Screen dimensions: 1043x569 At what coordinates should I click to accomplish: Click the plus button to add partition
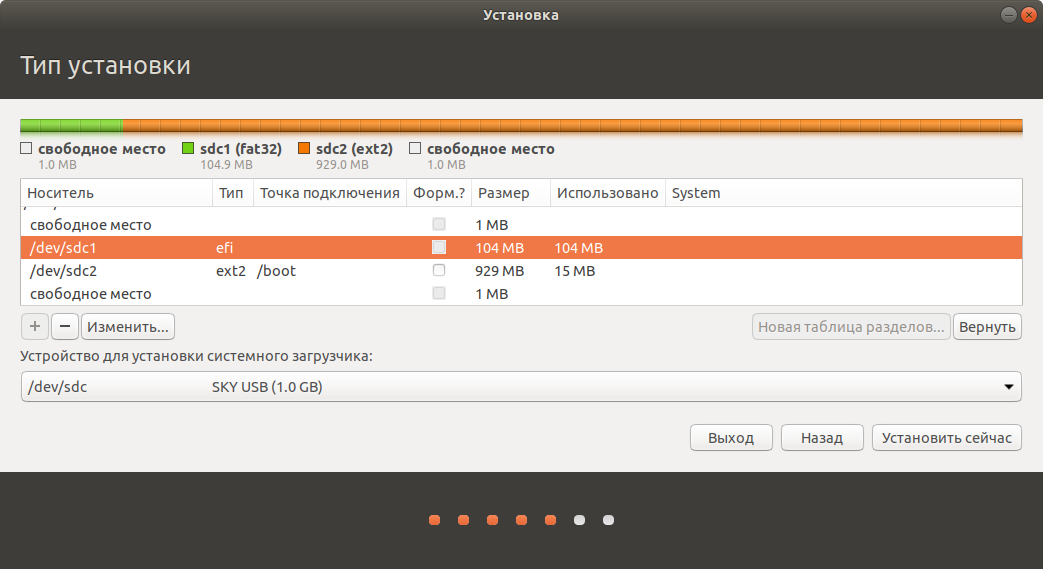tap(35, 326)
